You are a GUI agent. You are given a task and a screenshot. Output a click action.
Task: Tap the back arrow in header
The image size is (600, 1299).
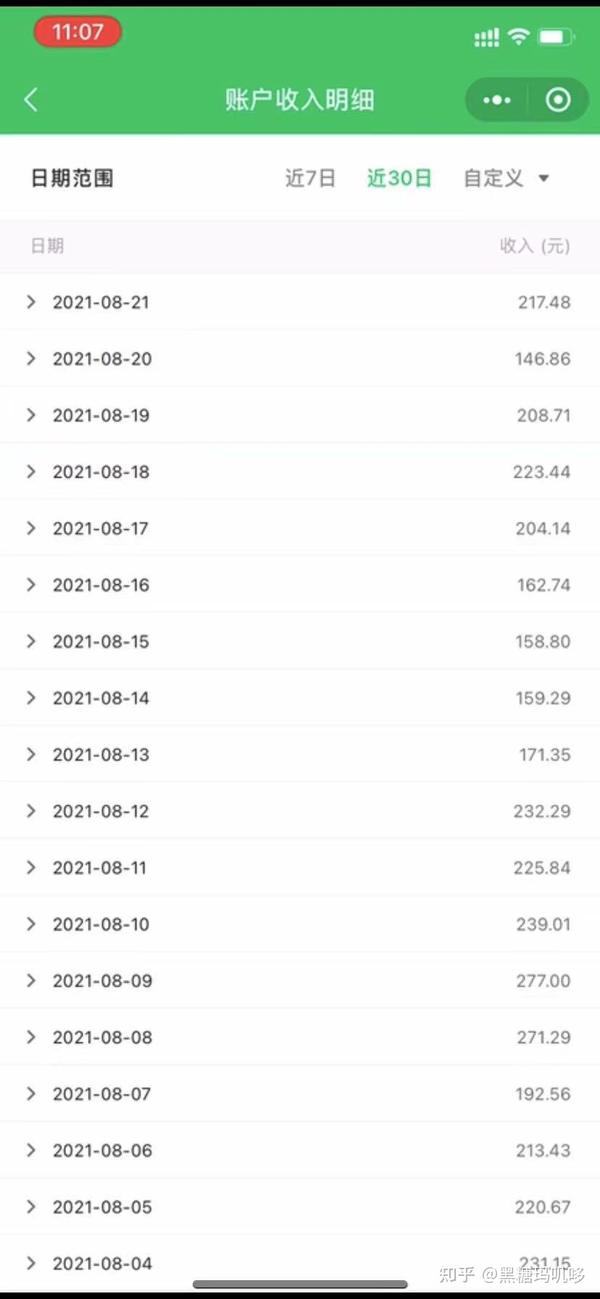[x=31, y=100]
